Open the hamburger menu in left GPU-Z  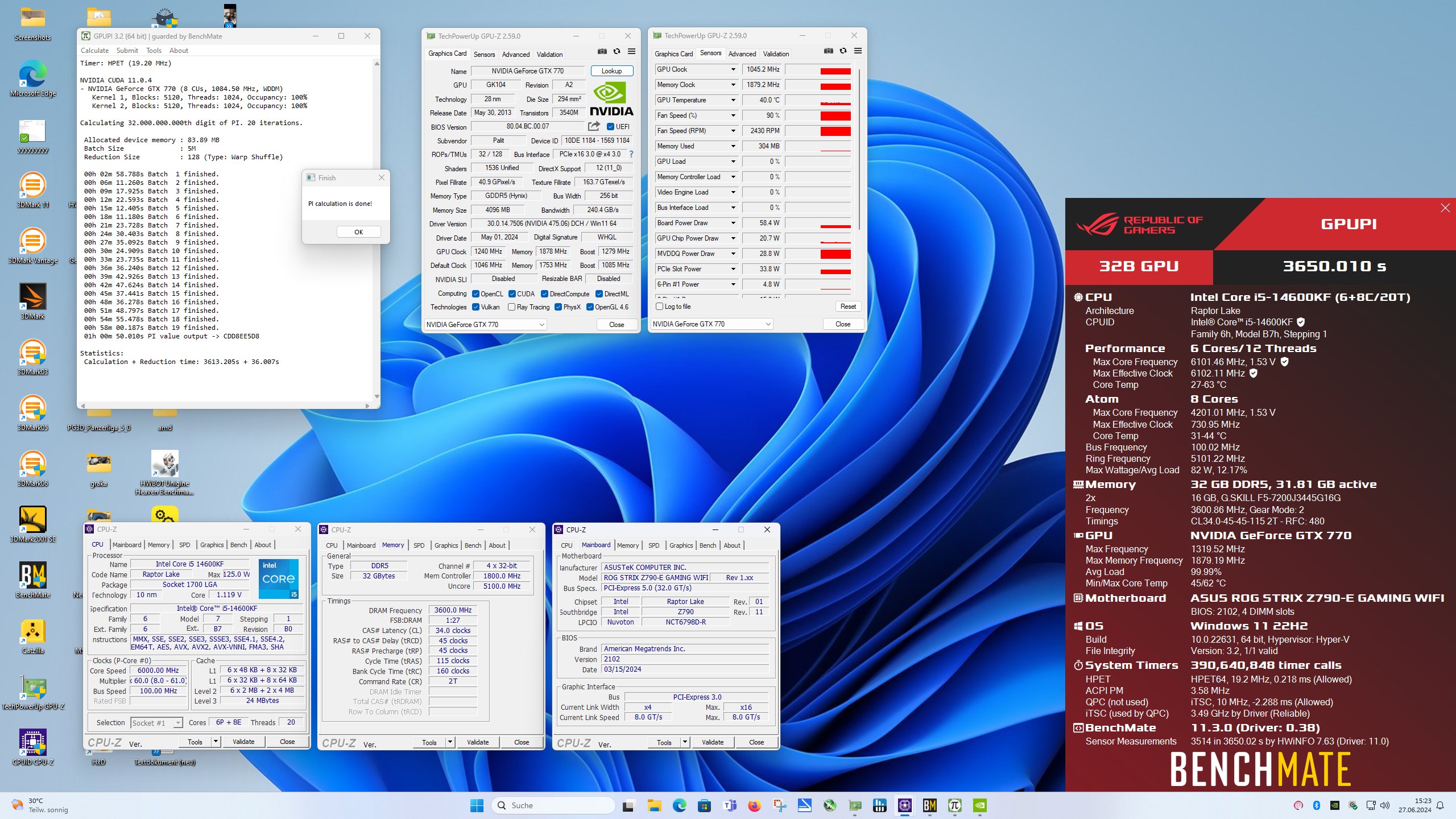[631, 52]
